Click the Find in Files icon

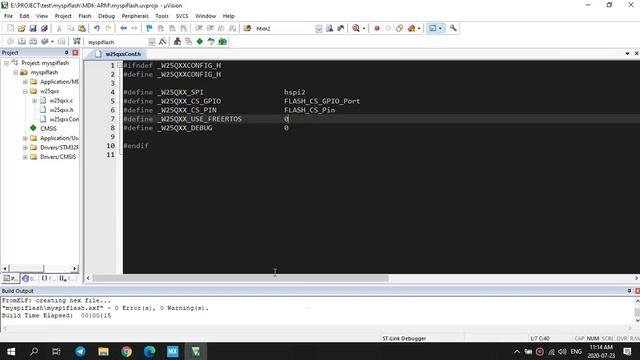247,28
